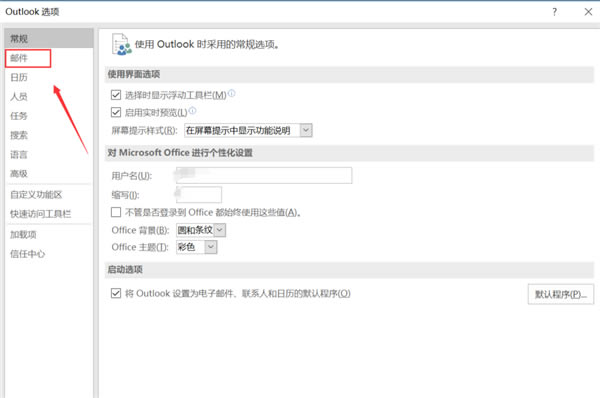
Task: Open the 日历 category
Action: (19, 77)
